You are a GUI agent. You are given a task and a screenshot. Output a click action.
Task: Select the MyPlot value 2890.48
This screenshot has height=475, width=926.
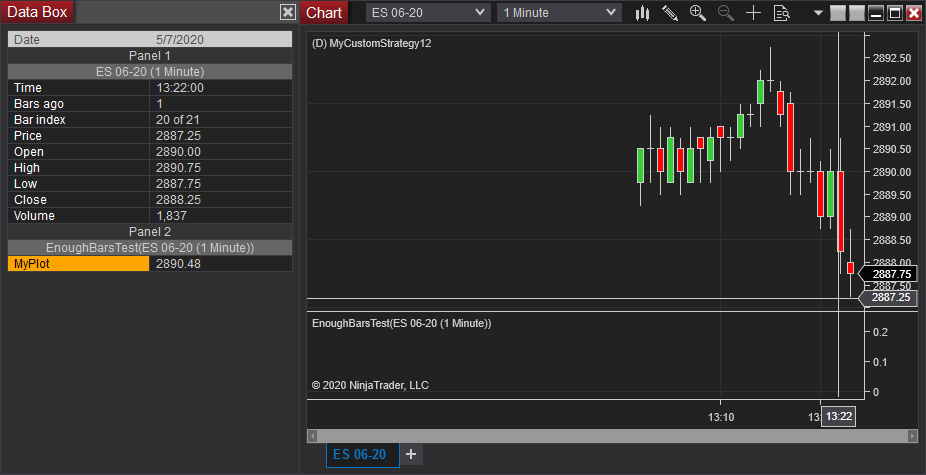(178, 263)
